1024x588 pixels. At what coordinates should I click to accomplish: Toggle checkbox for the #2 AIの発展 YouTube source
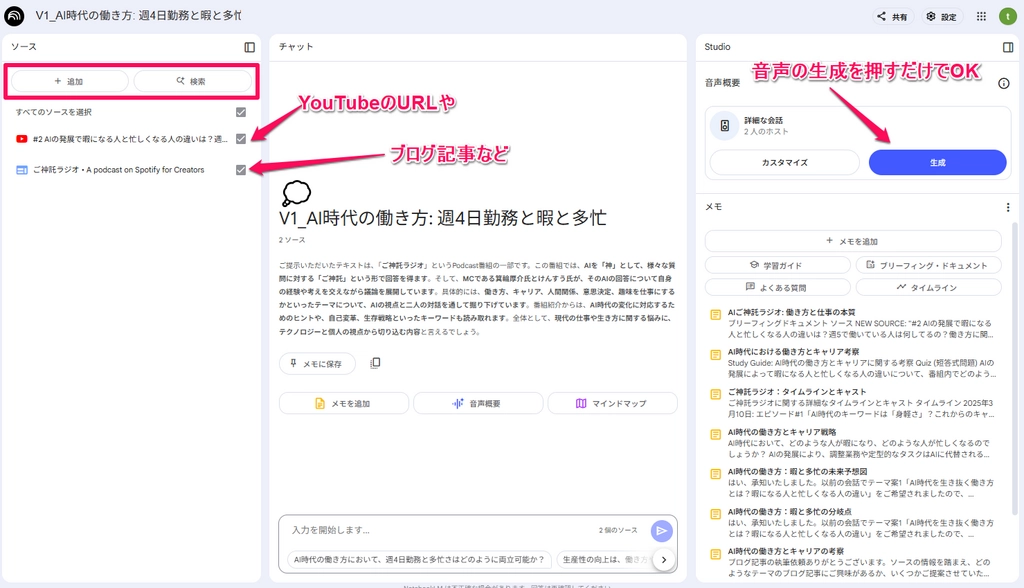[x=241, y=139]
